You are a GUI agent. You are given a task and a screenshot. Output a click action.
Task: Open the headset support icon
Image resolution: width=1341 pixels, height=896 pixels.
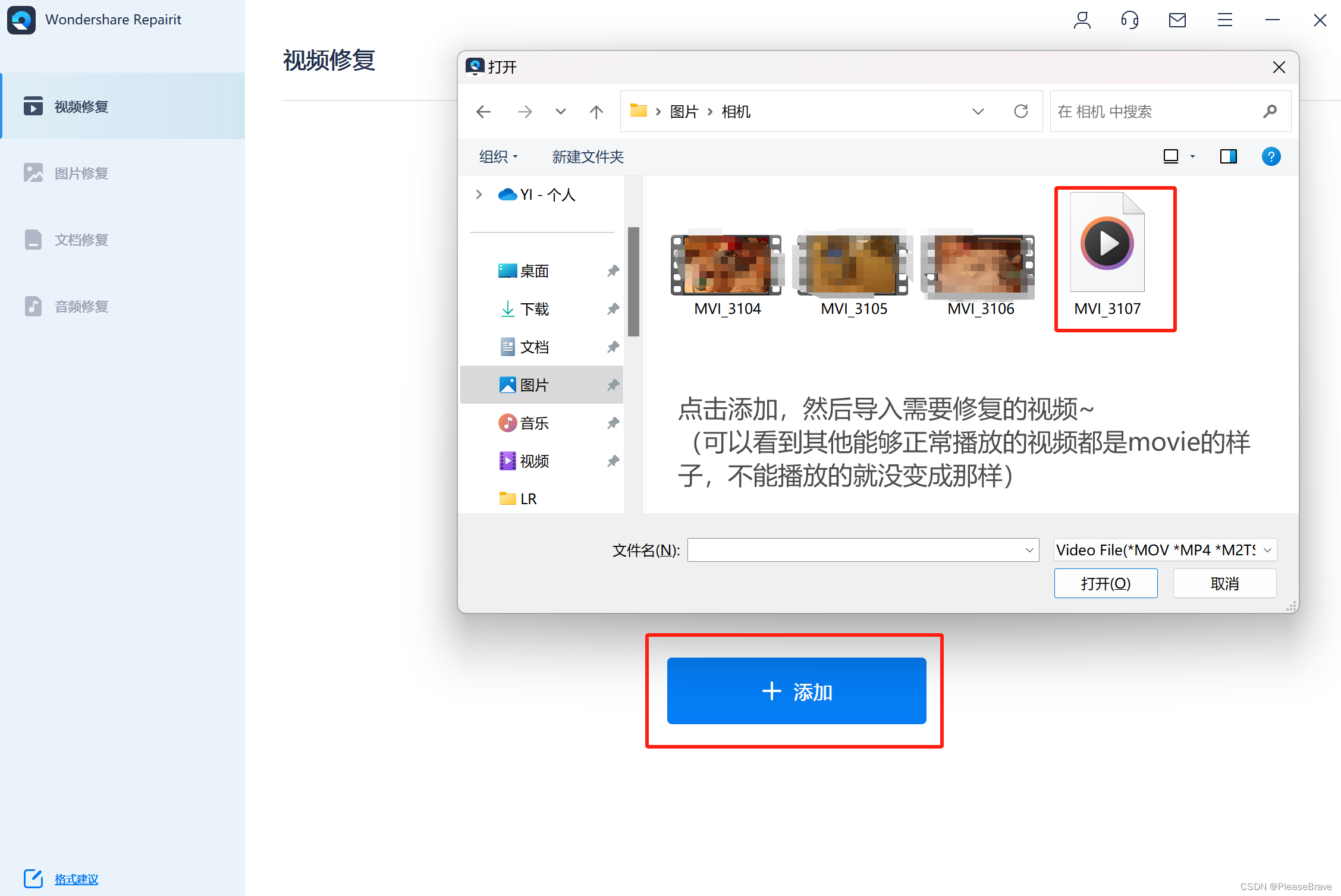(1129, 20)
